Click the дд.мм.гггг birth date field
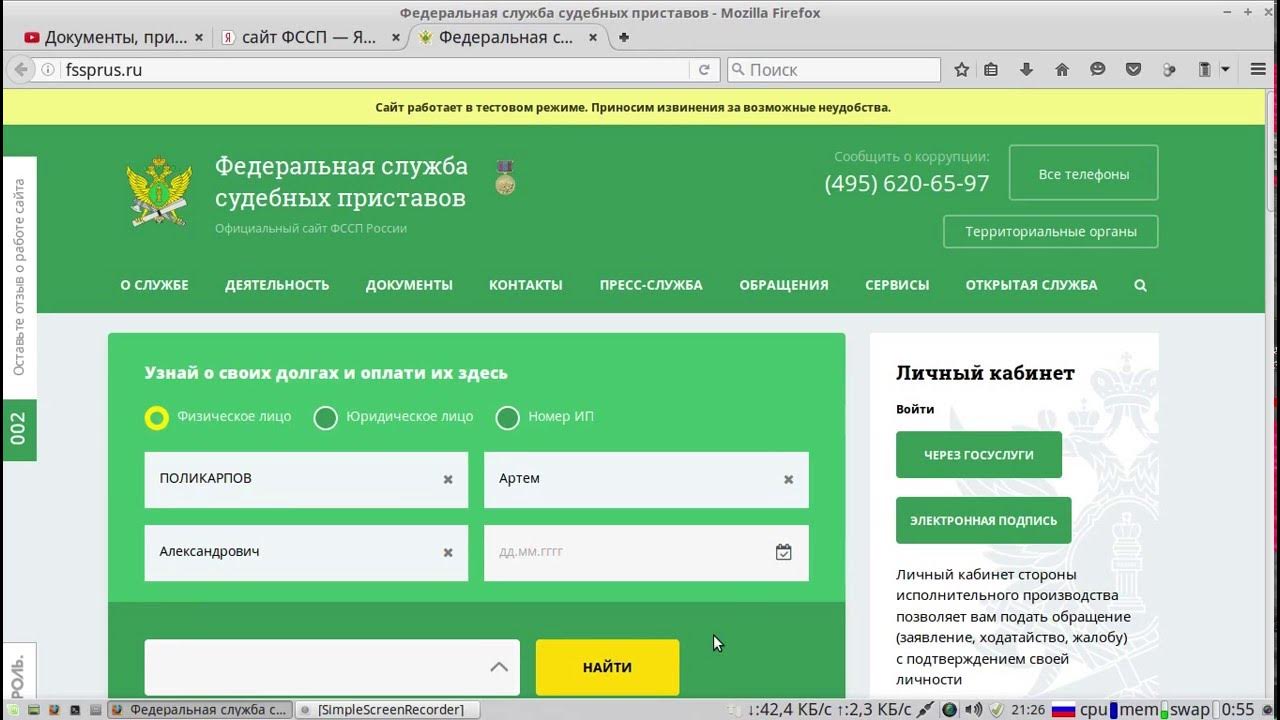This screenshot has height=720, width=1280. point(646,552)
